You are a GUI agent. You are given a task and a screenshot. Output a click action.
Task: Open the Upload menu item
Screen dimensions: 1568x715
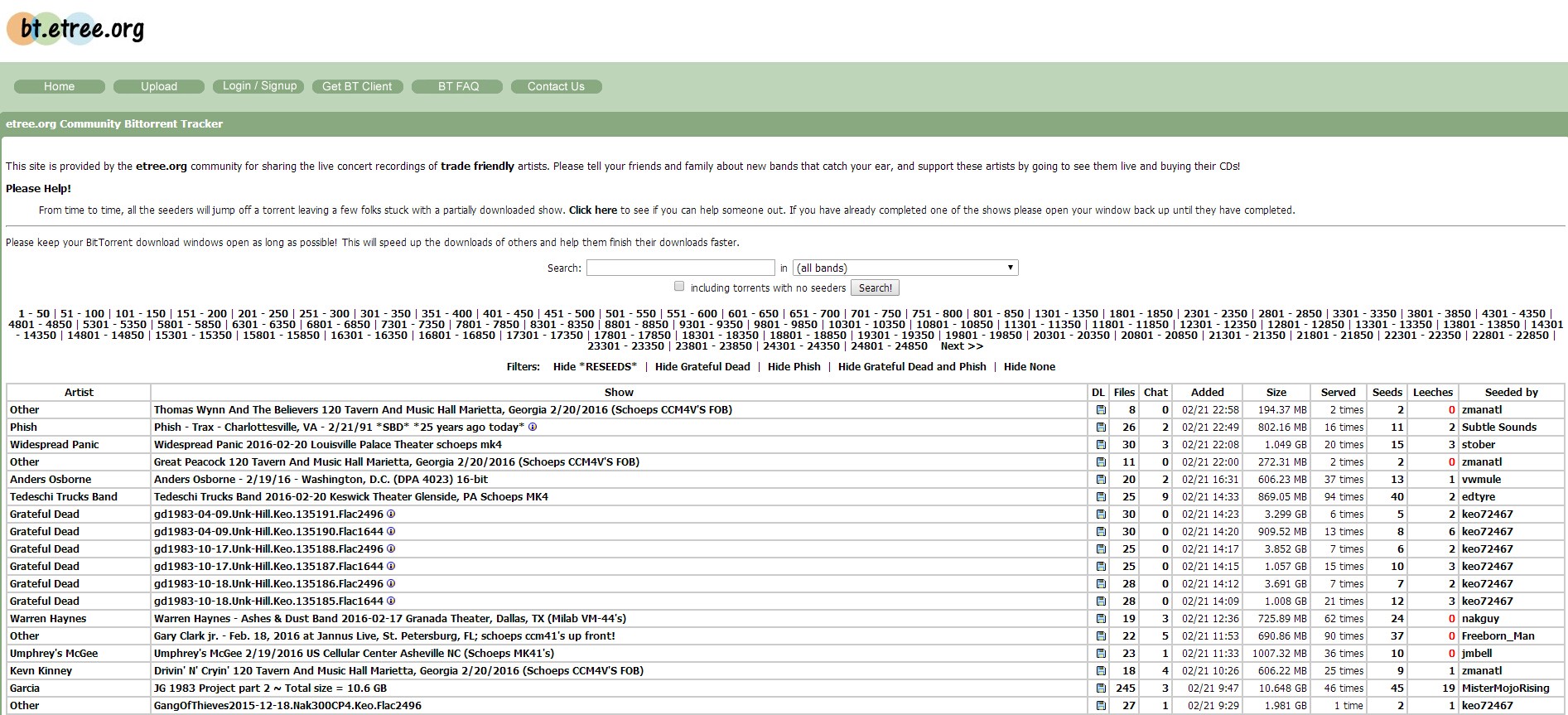click(x=158, y=86)
